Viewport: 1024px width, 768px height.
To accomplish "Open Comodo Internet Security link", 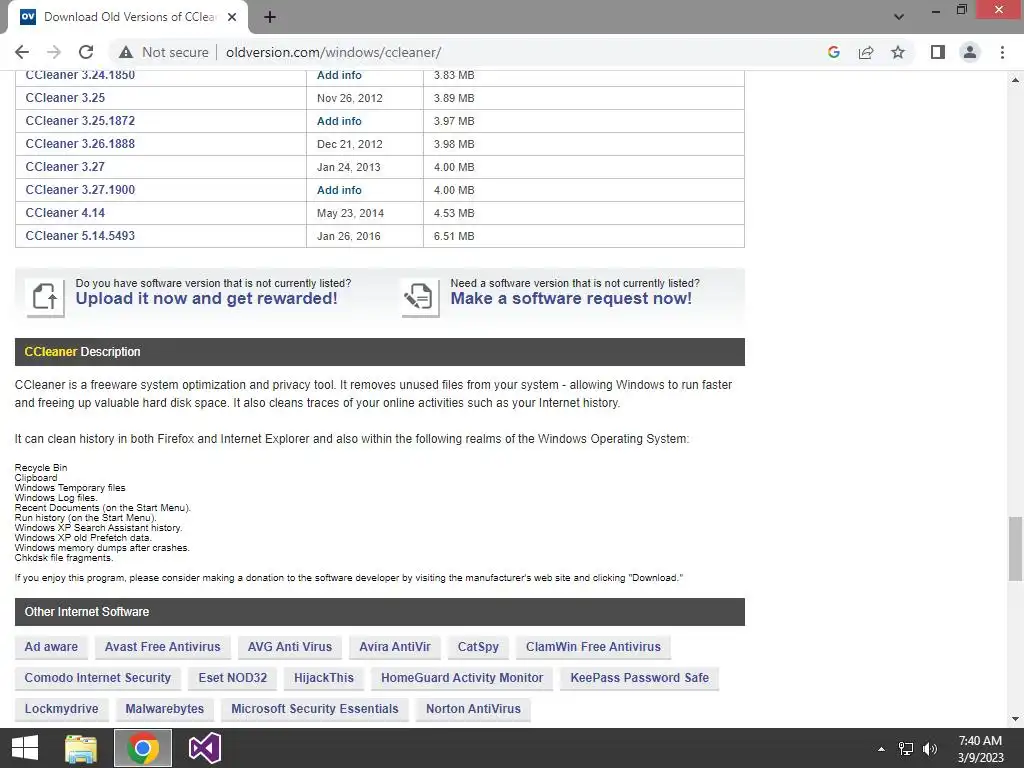I will click(x=98, y=678).
